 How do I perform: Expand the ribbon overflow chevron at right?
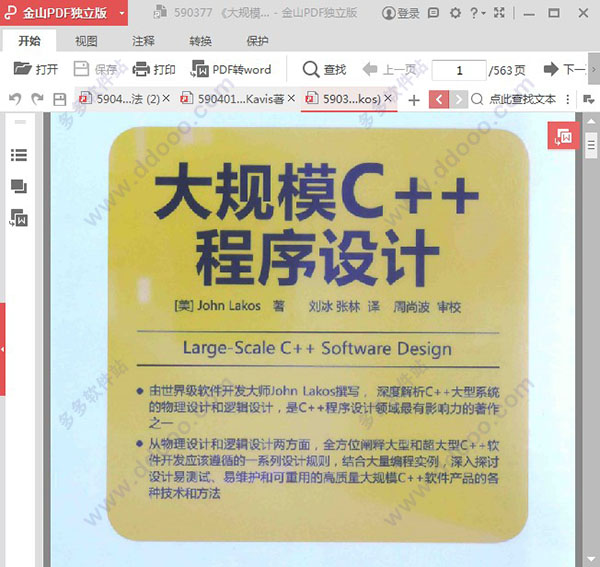tap(594, 69)
